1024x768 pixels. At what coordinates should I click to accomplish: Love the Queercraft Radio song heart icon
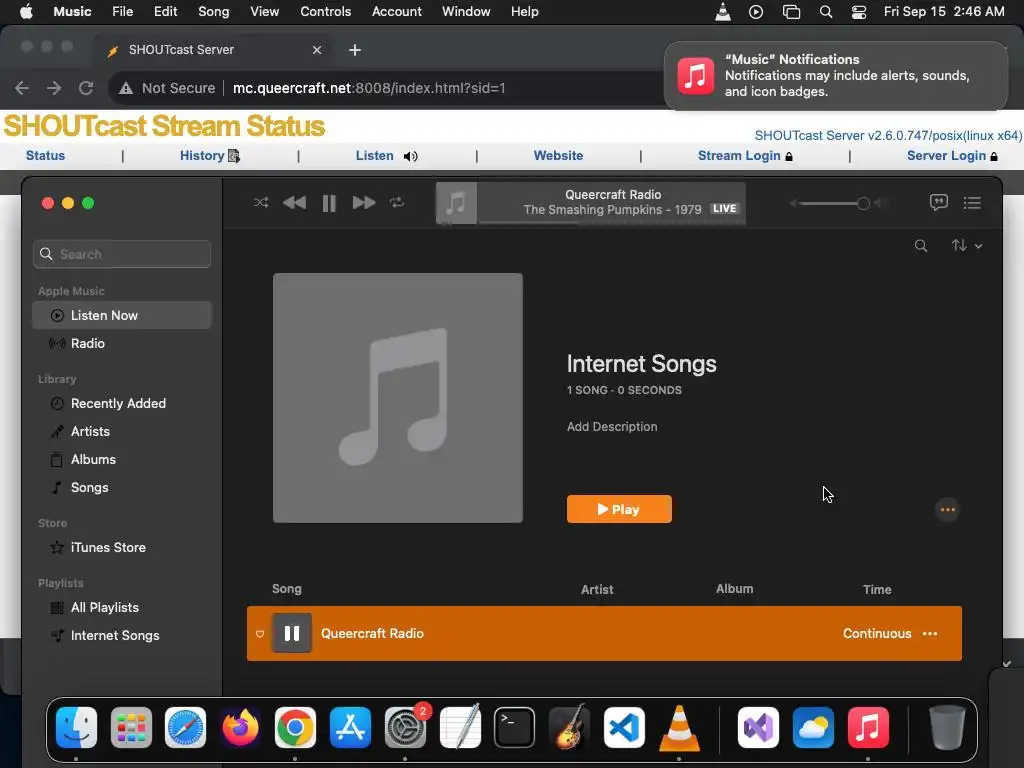coord(260,634)
